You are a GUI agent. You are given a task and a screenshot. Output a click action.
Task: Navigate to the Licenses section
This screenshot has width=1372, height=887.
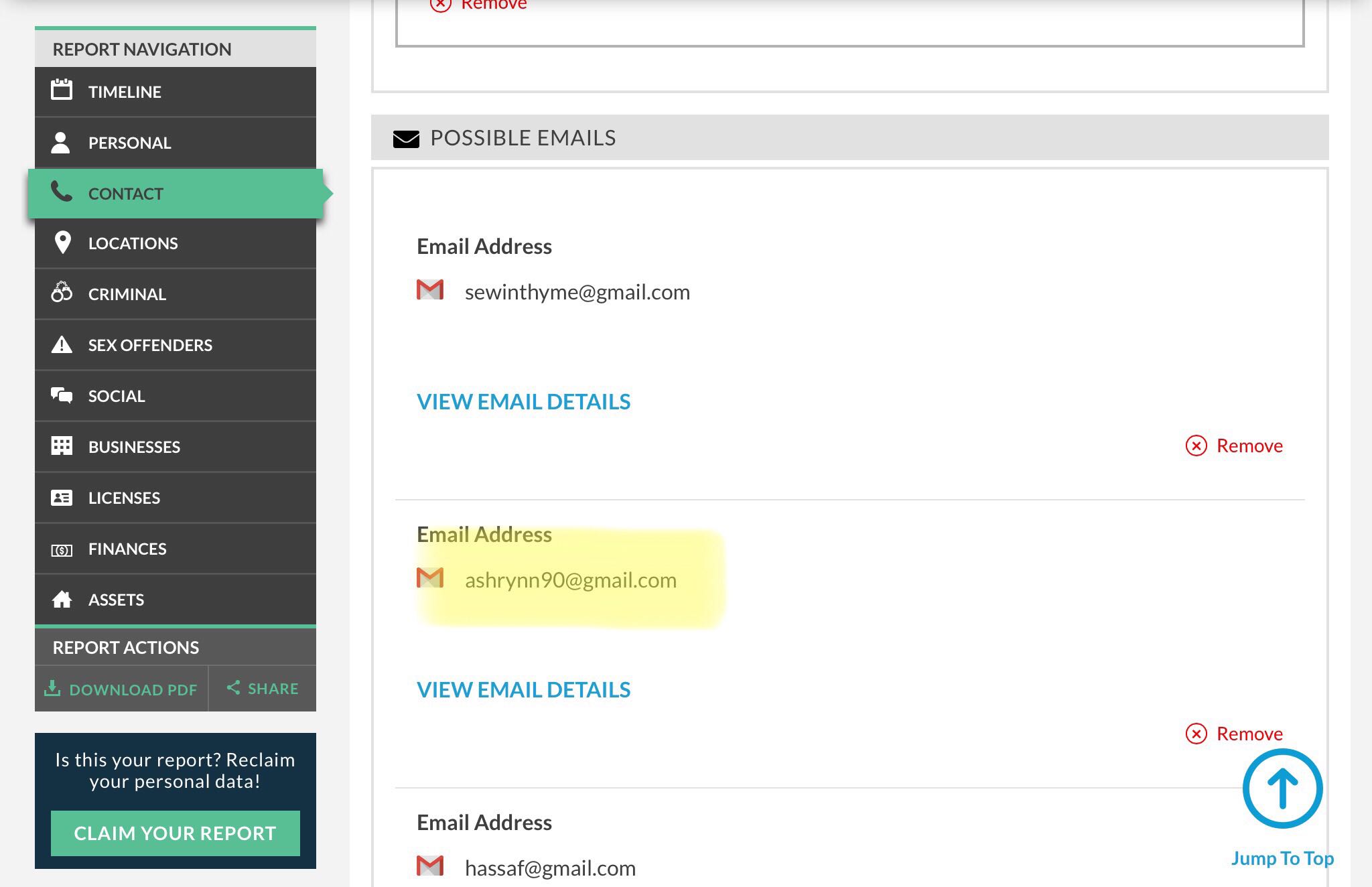176,498
